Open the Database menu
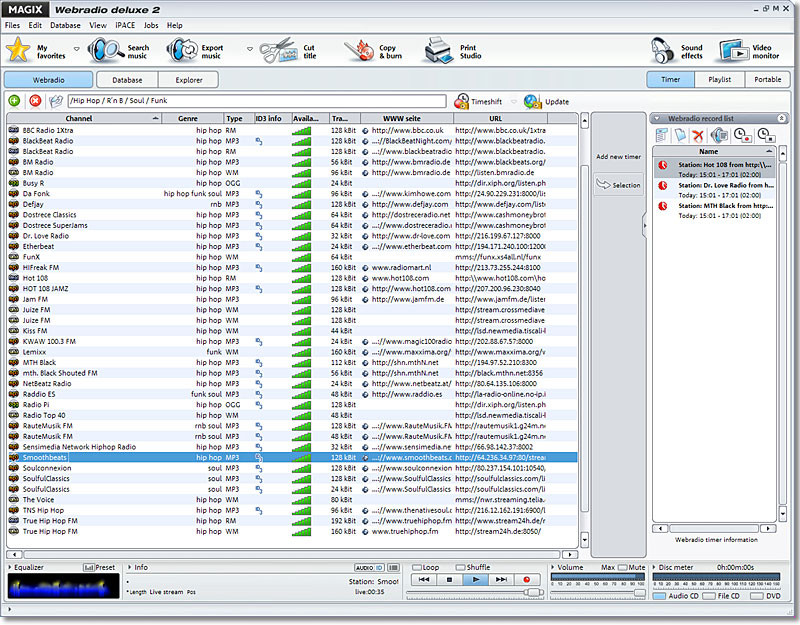 pos(65,25)
